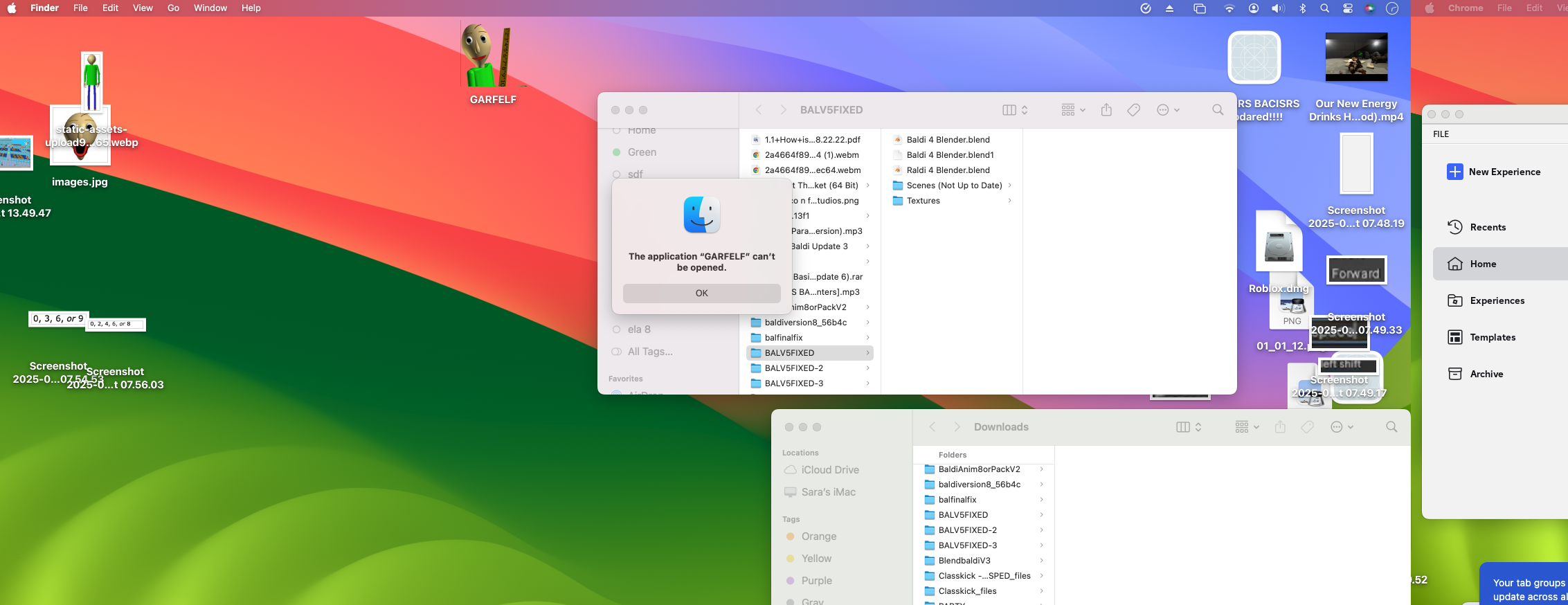Click New Experience in the right-hand window

[x=1493, y=172]
